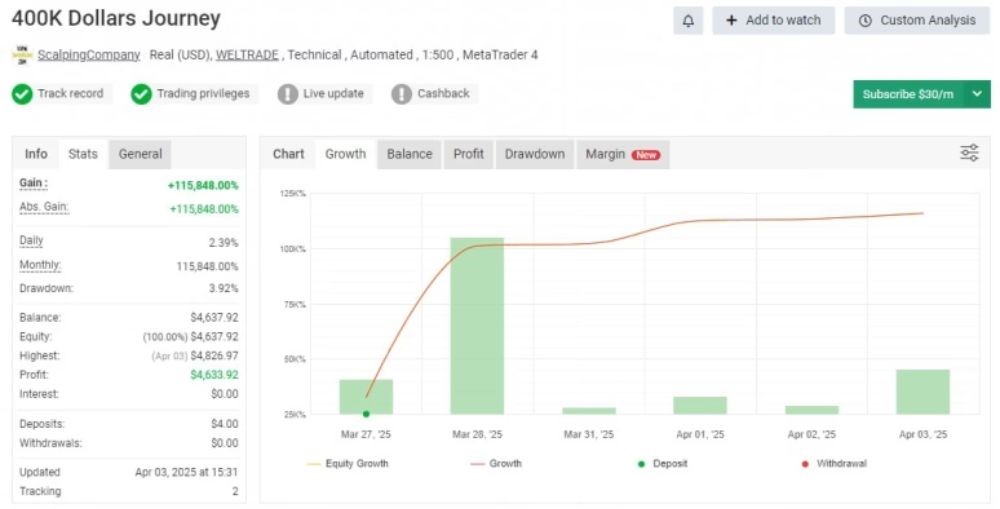
Task: Switch to the General tab
Action: (x=140, y=154)
